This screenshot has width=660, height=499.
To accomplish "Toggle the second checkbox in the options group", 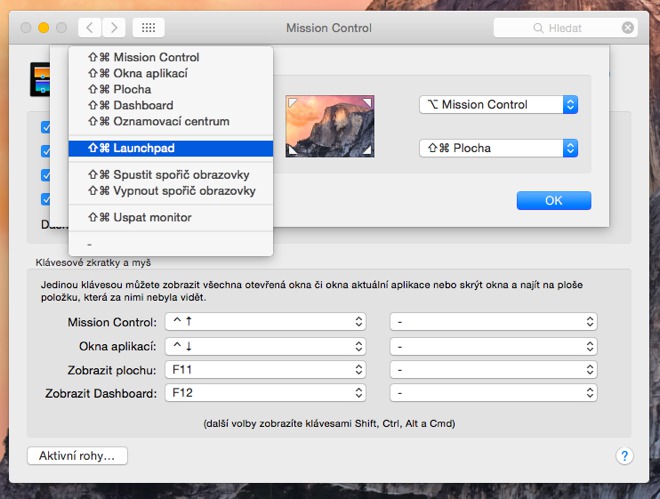I will tap(45, 151).
